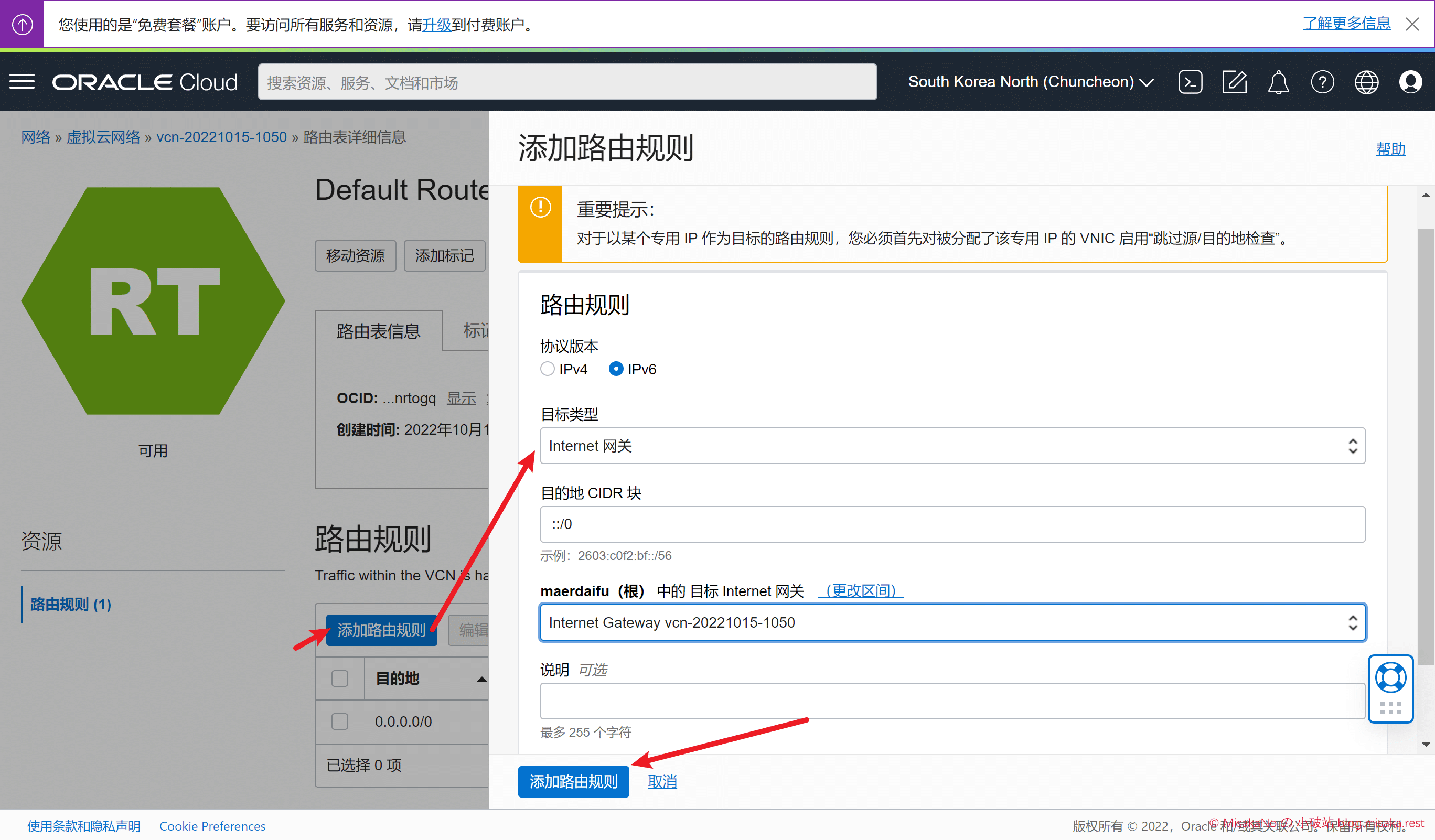The width and height of the screenshot is (1435, 840).
Task: Select the IPv4 protocol radio button
Action: (x=547, y=369)
